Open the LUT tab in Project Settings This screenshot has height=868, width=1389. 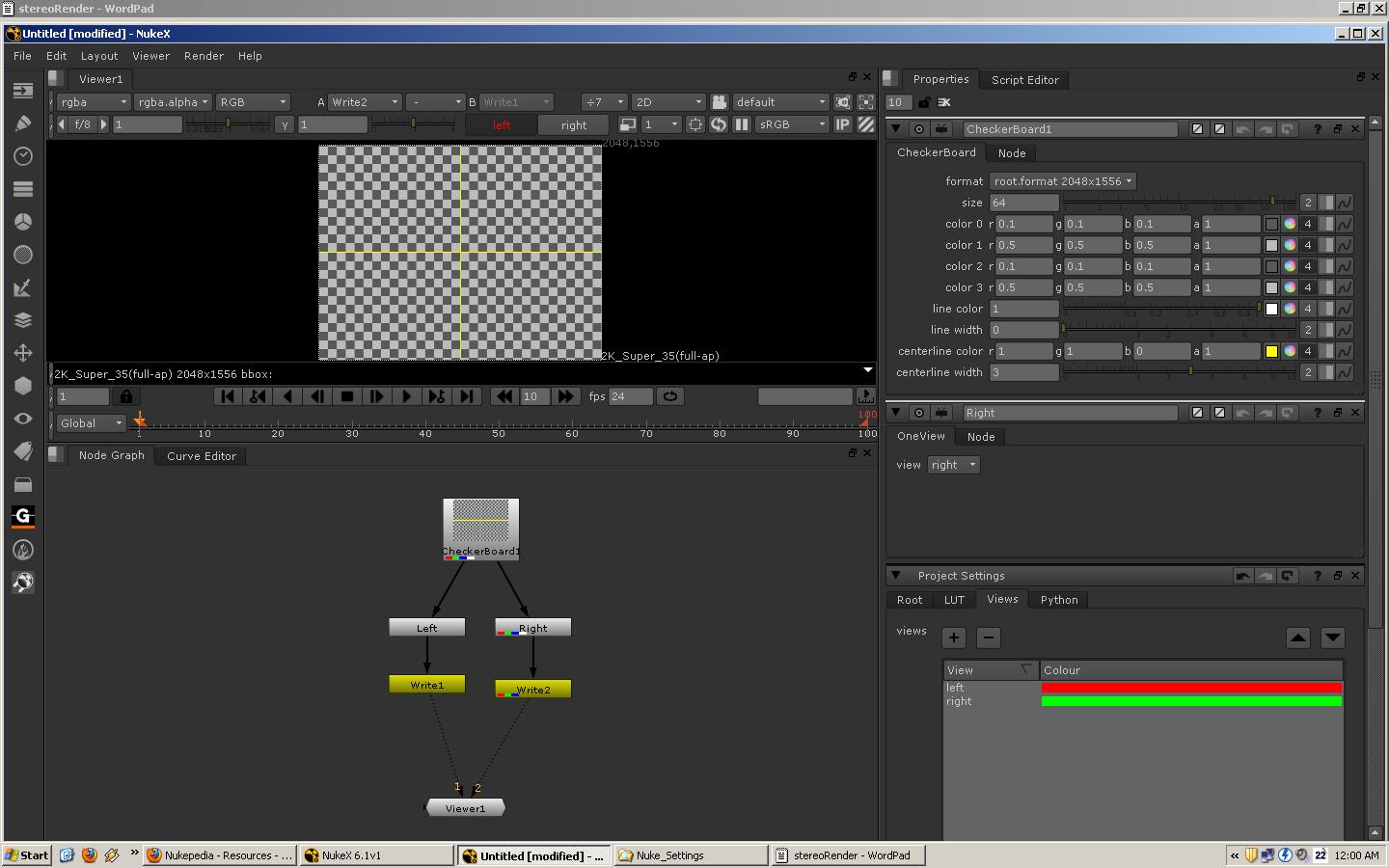tap(954, 600)
